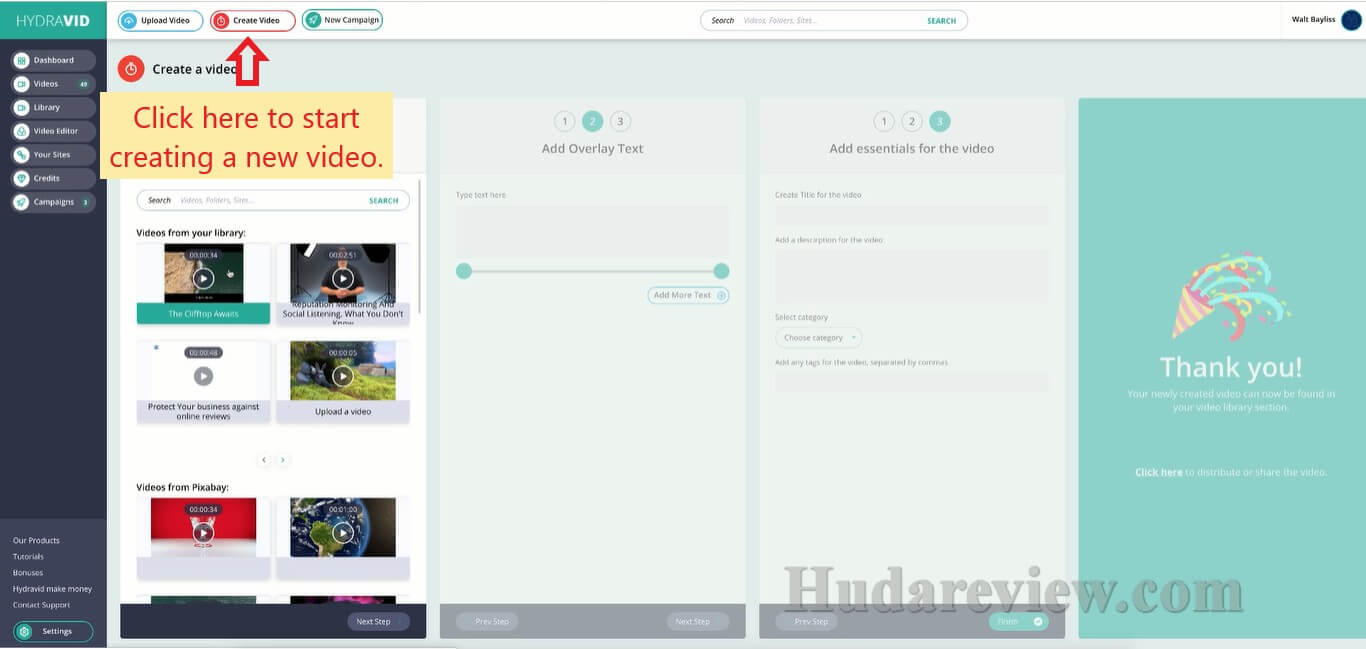Click step 1 in Add Overlay Text panel
This screenshot has width=1366, height=649.
pos(564,121)
